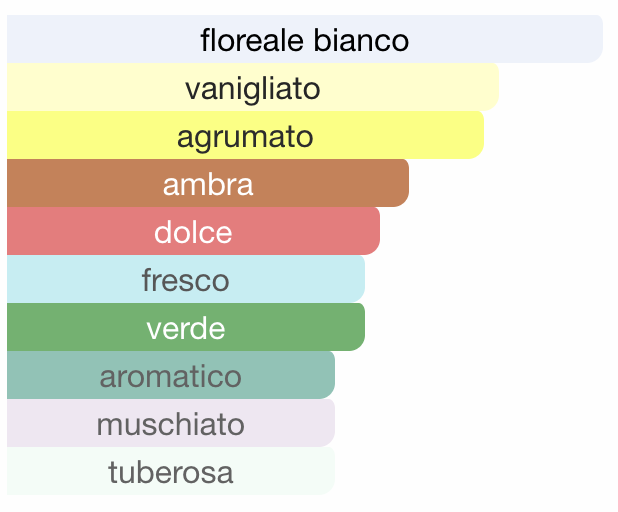Click the ambra brown bar

tap(208, 183)
